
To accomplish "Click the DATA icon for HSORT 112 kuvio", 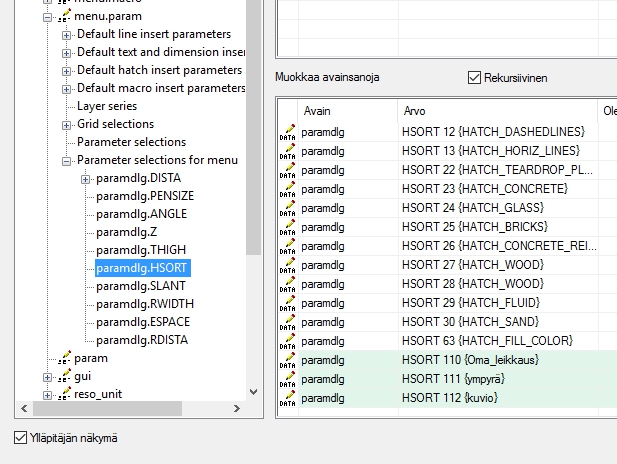I will pos(286,398).
